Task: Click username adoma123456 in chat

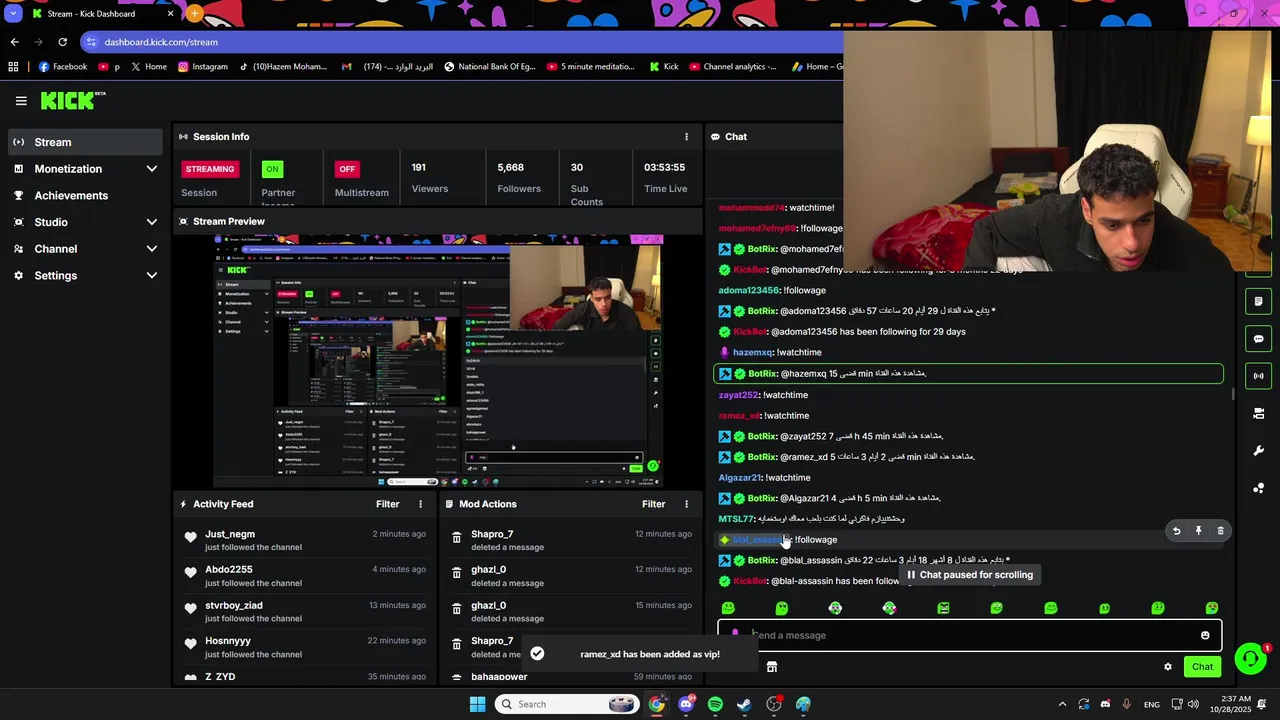Action: tap(749, 291)
